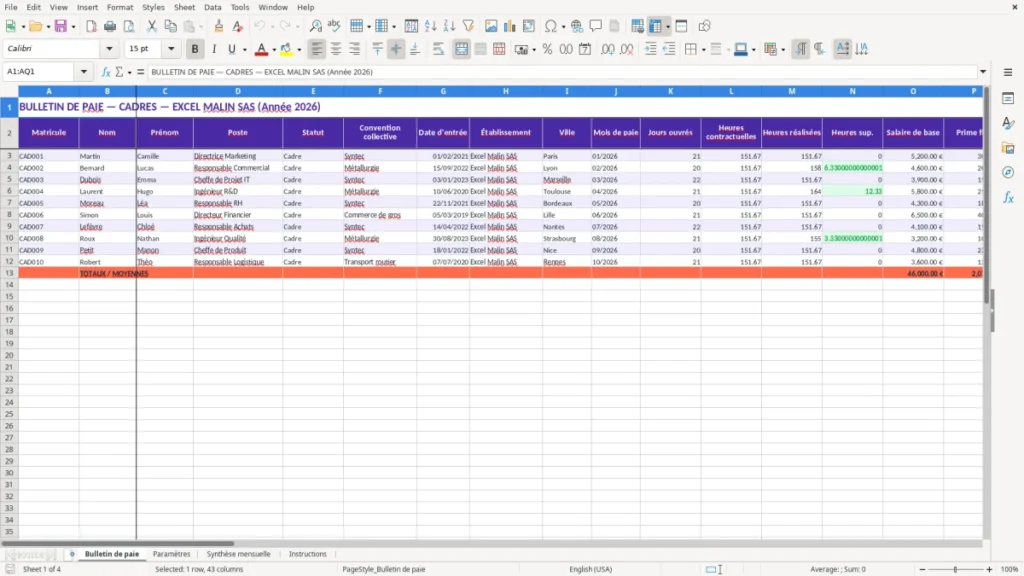Expand the formula bar arrow

983,72
